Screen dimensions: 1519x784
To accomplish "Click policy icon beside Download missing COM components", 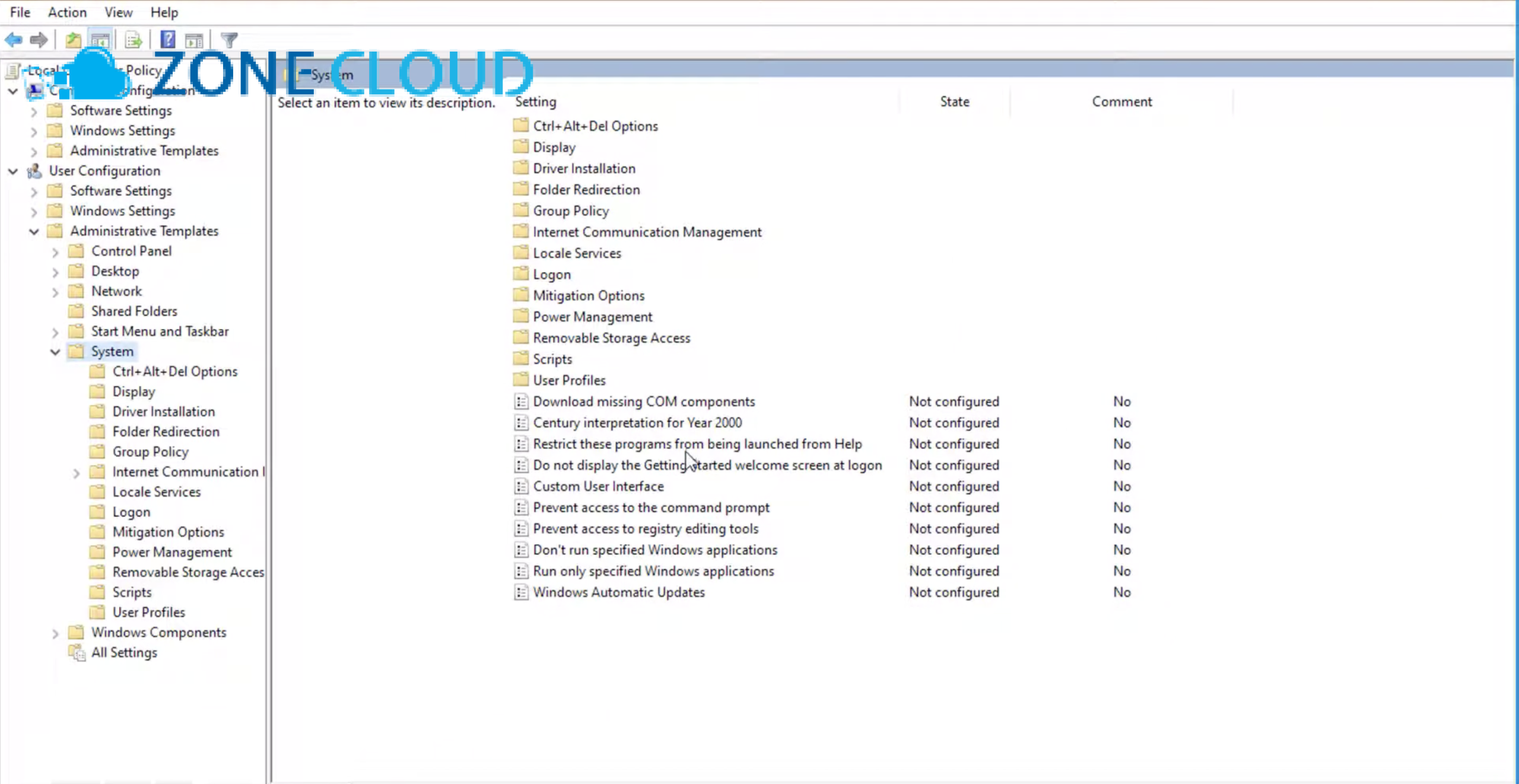I will [x=520, y=401].
